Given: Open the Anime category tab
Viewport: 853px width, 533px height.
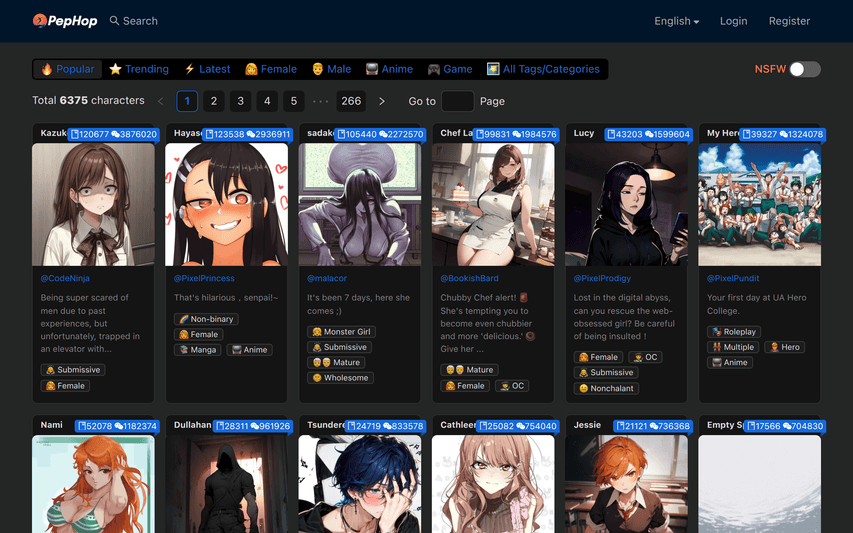Looking at the screenshot, I should pyautogui.click(x=388, y=69).
